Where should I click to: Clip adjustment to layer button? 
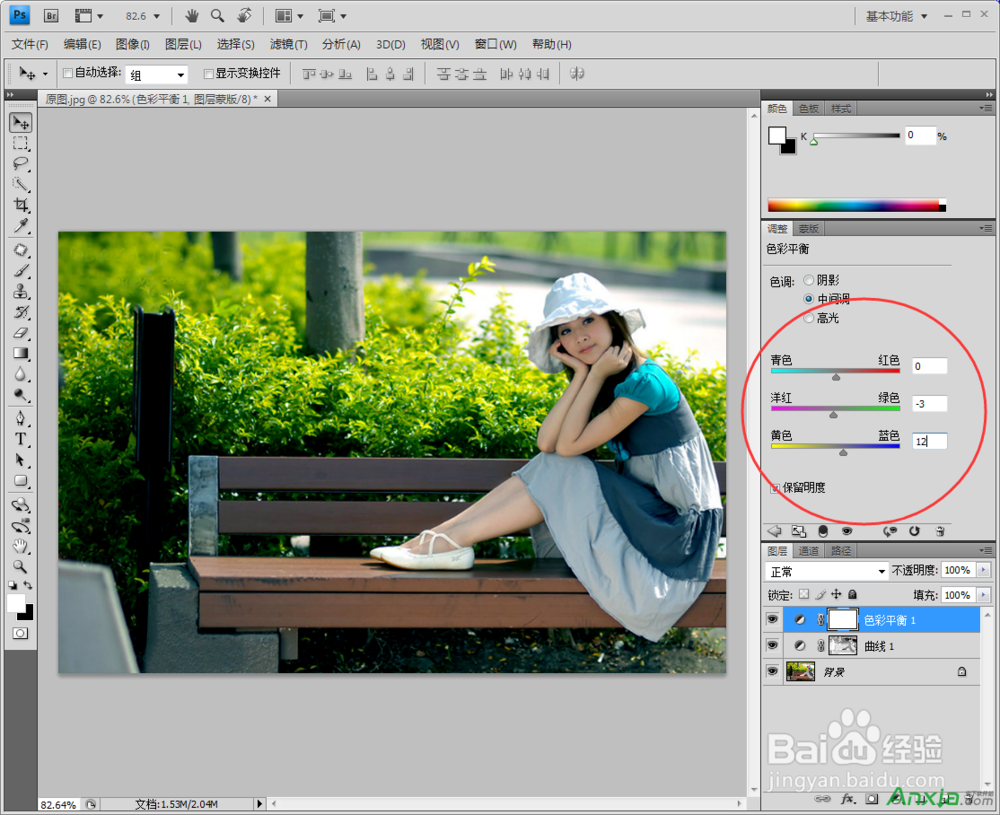823,531
